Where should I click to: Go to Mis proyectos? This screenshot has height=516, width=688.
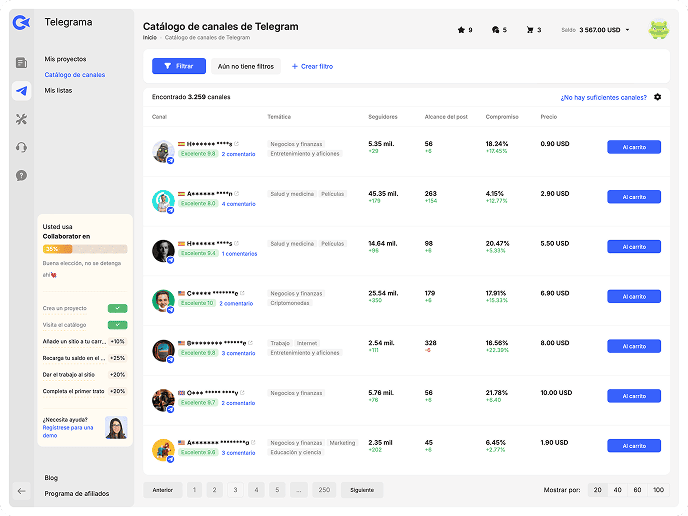pos(65,60)
